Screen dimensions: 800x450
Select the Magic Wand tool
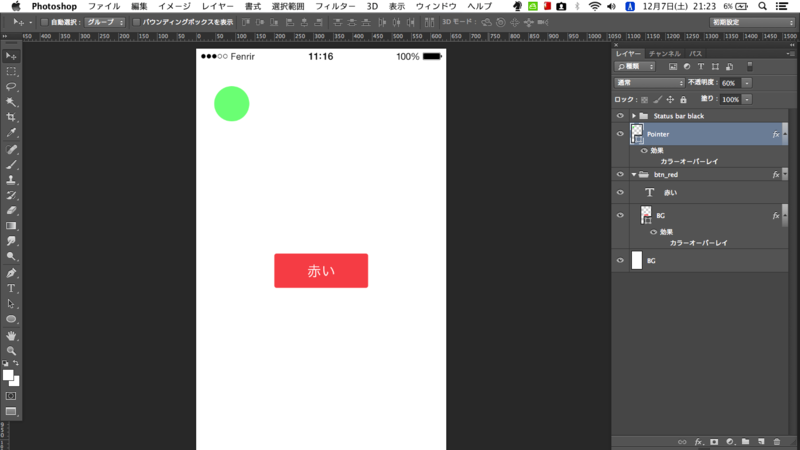click(x=11, y=102)
